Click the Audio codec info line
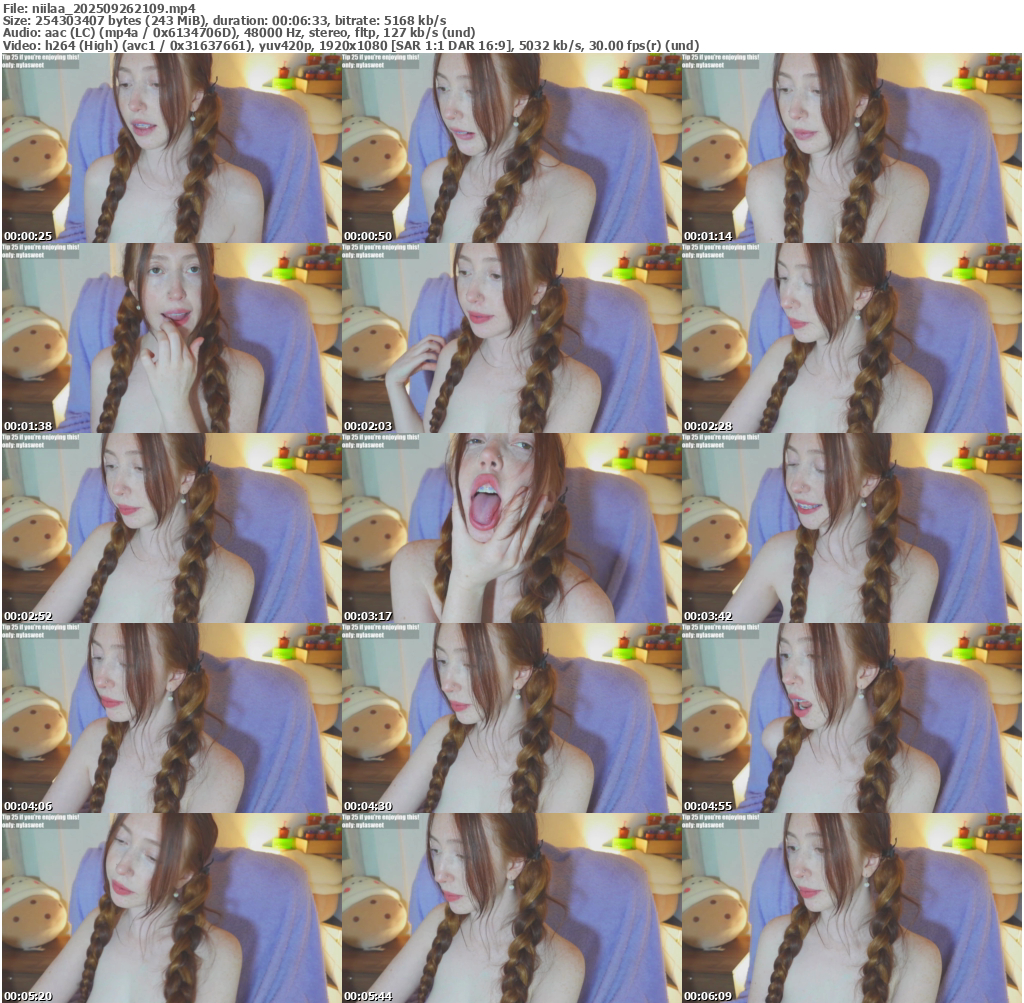 tap(239, 32)
